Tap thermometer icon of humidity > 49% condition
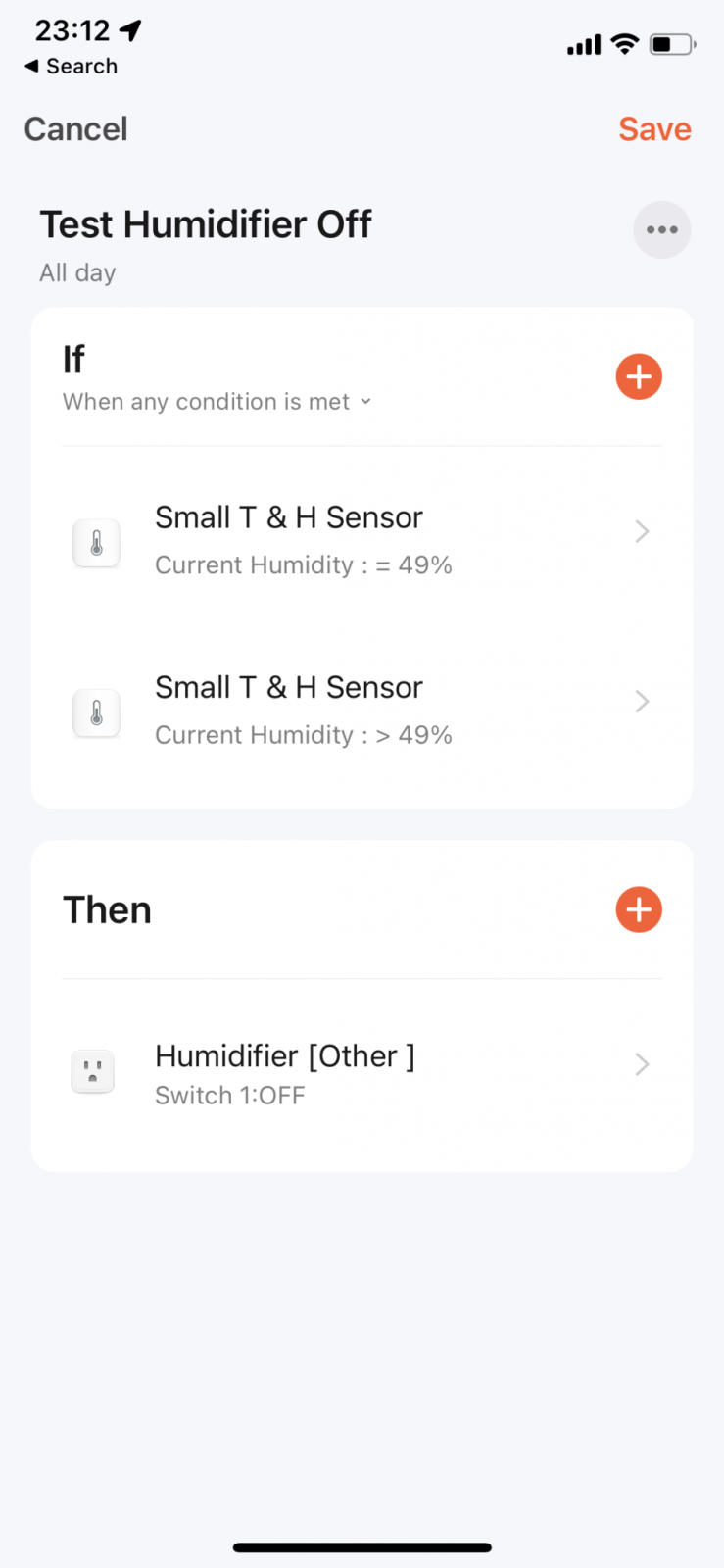This screenshot has width=724, height=1568. coord(96,713)
